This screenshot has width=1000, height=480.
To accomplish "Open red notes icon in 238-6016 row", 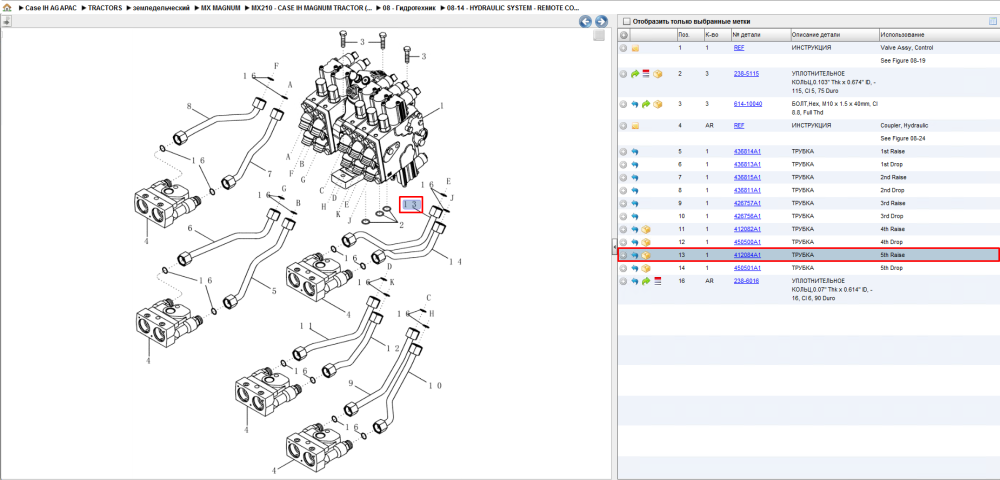I will point(658,281).
